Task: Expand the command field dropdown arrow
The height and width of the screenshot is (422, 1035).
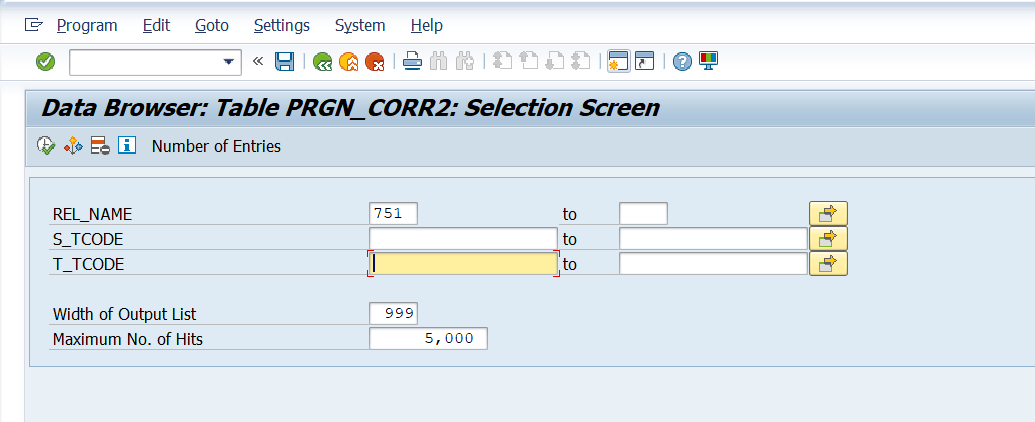Action: (x=228, y=62)
